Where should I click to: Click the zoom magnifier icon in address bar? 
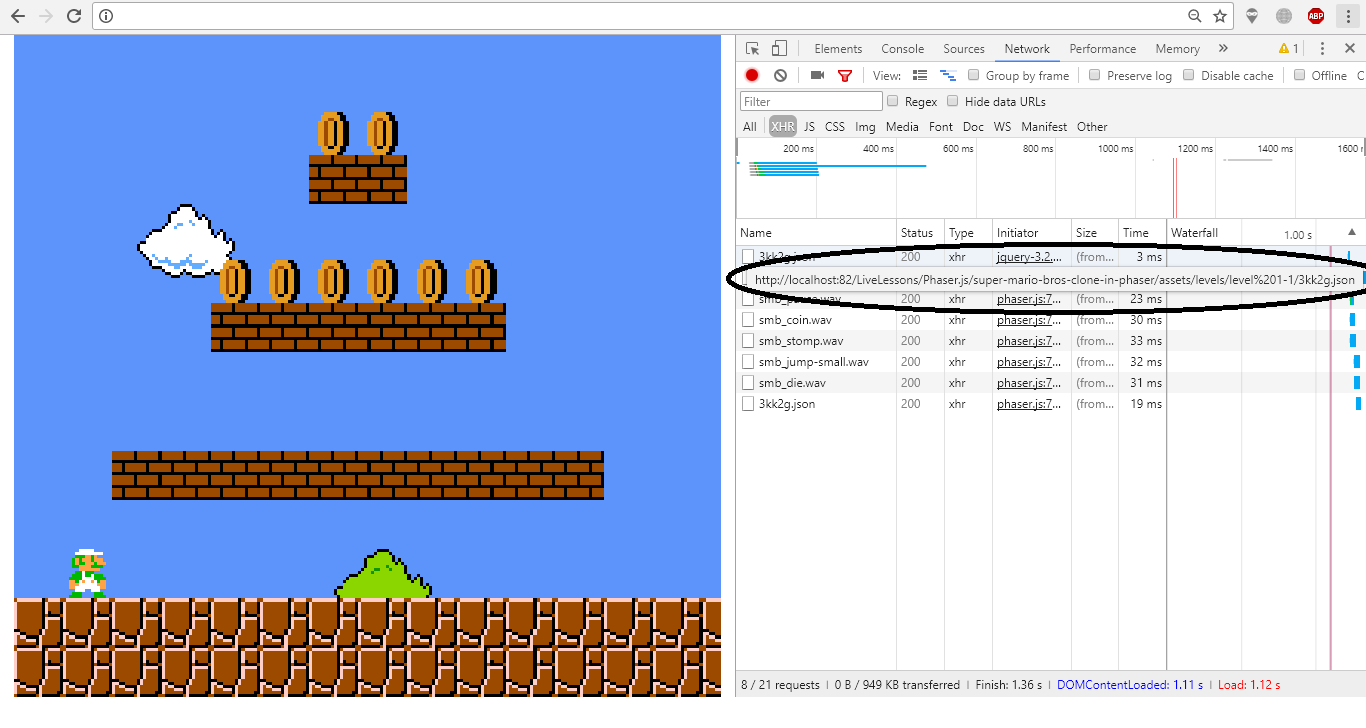pyautogui.click(x=1194, y=16)
